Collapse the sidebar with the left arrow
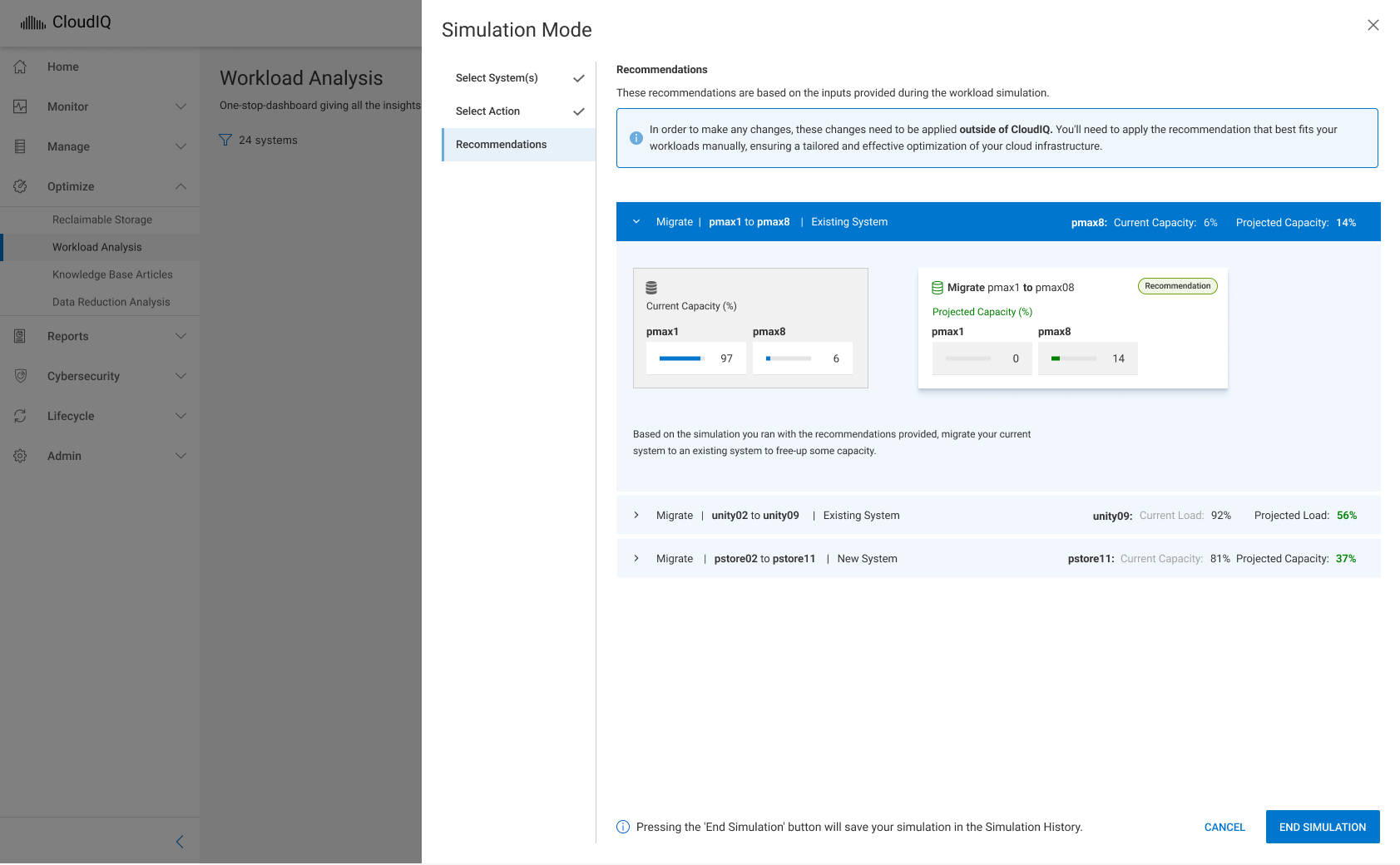The height and width of the screenshot is (865, 1400). coord(180,842)
